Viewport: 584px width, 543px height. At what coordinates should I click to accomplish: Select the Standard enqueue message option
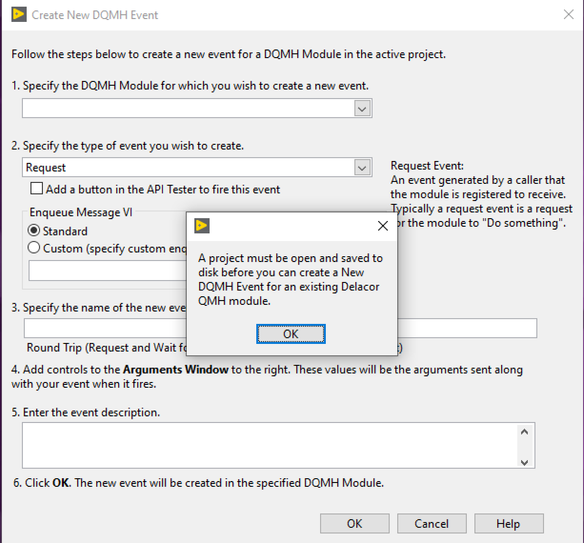[x=34, y=231]
